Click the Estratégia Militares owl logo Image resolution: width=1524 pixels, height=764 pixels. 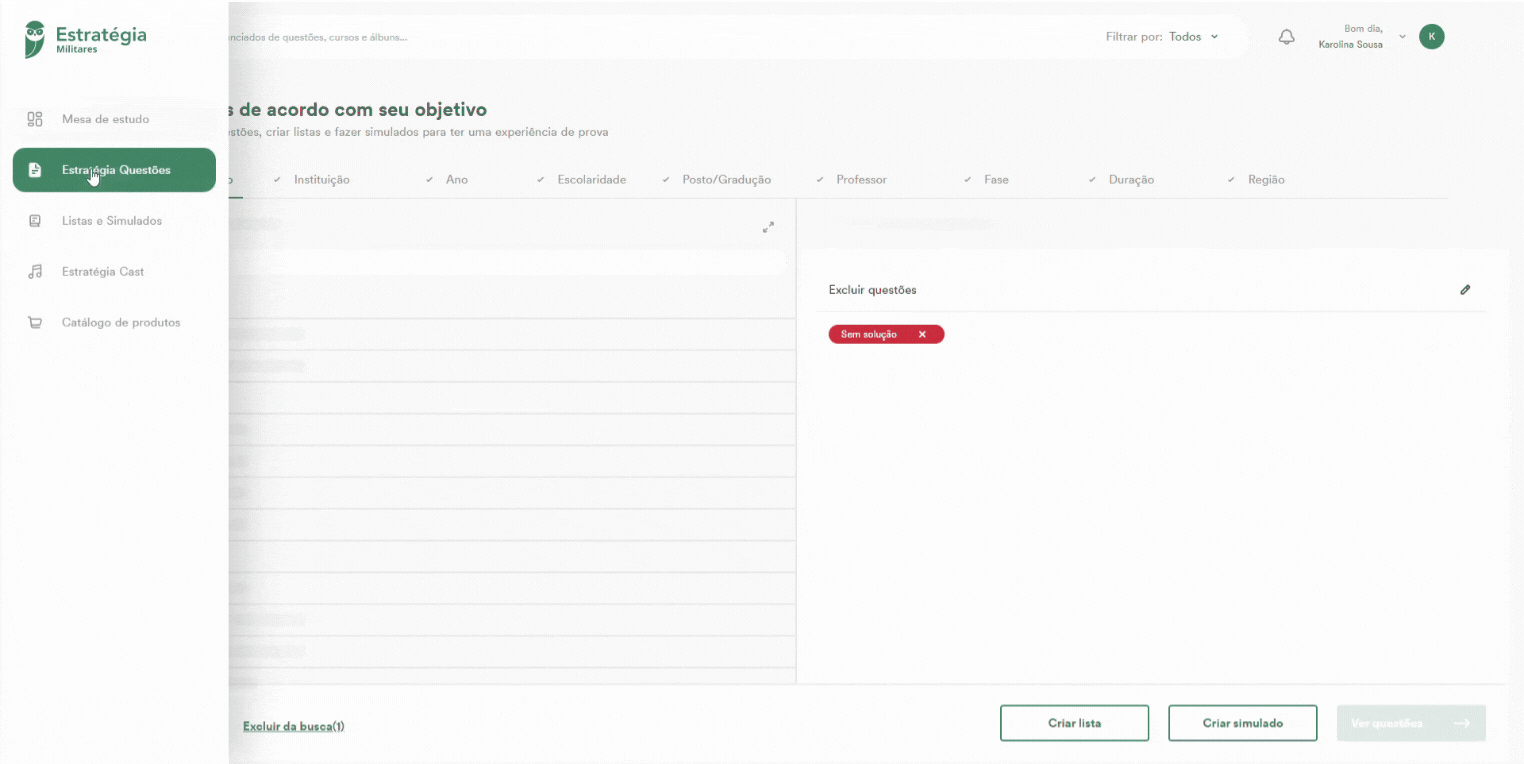(36, 39)
